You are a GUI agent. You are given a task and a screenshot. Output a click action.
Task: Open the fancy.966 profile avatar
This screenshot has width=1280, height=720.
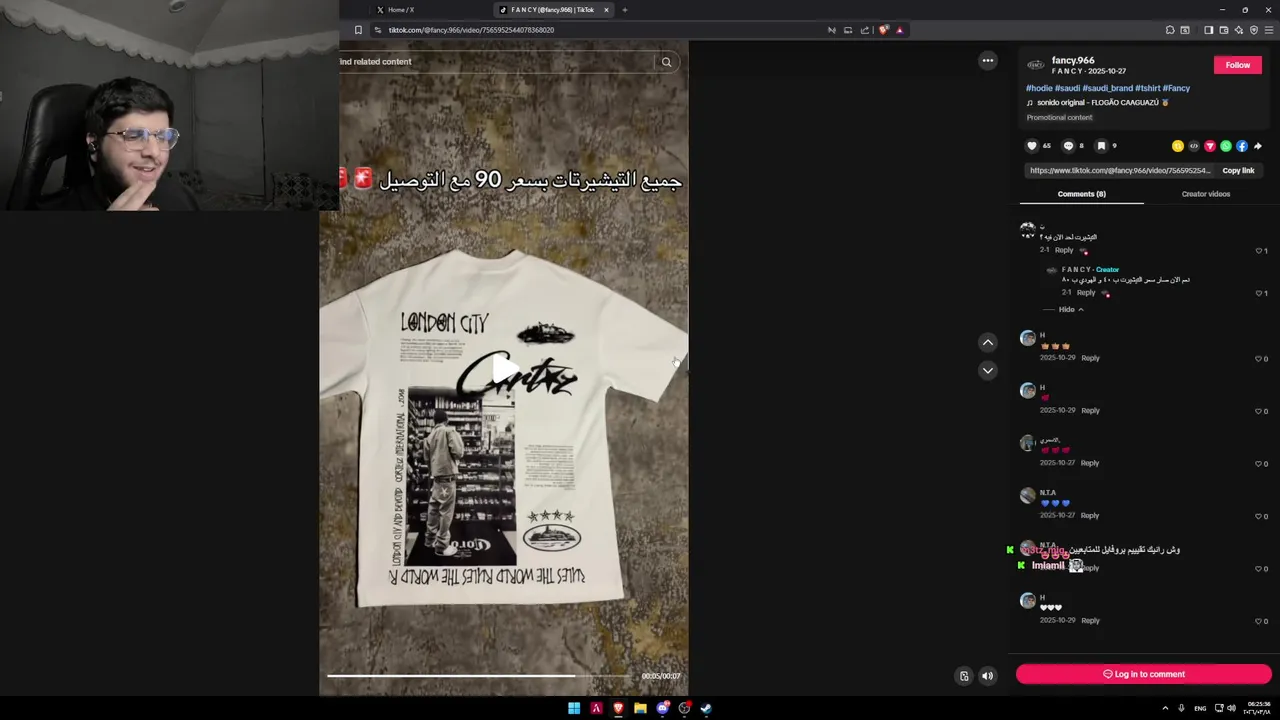(x=1036, y=65)
